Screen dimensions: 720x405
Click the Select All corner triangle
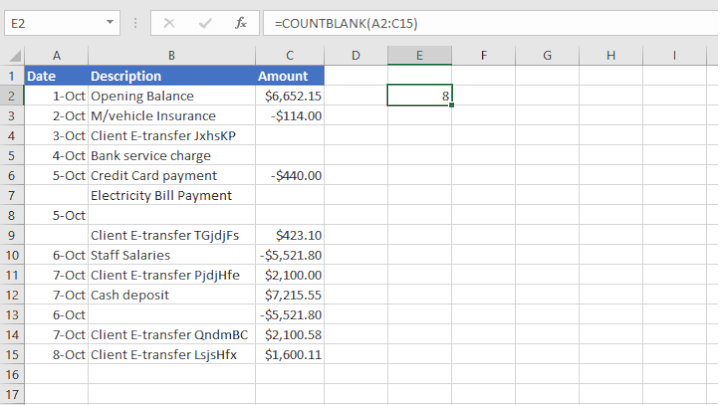(12, 56)
